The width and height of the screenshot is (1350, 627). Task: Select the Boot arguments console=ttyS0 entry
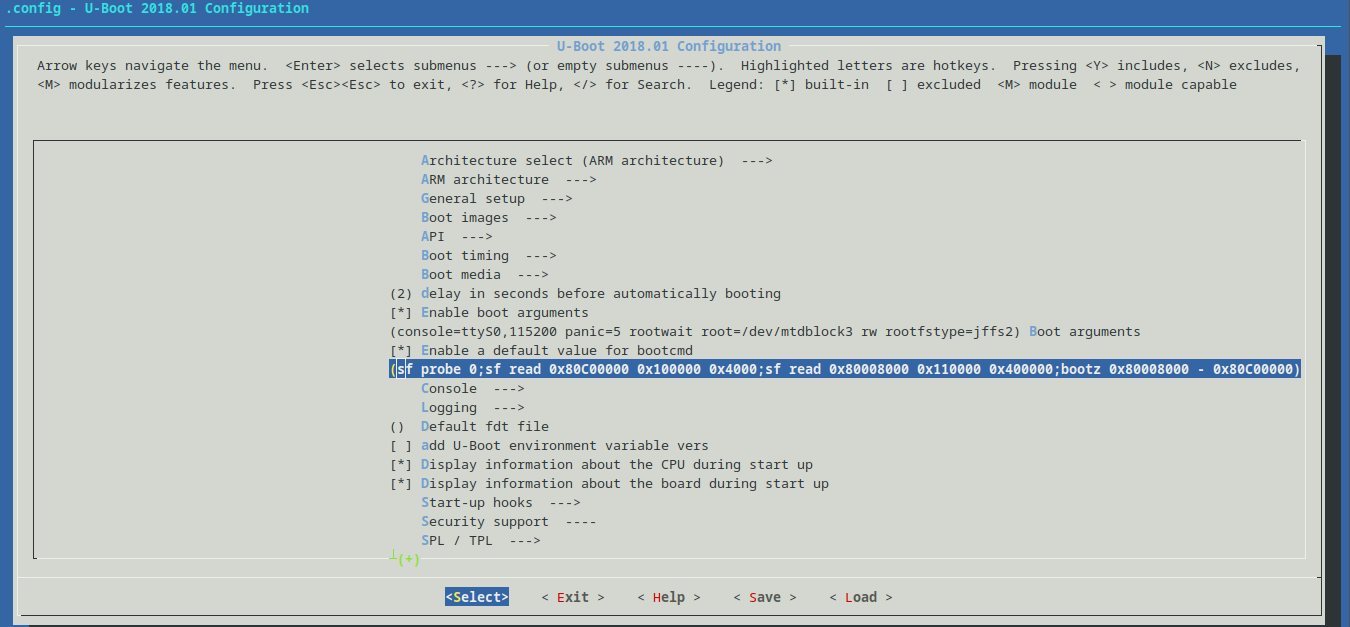[x=765, y=332]
